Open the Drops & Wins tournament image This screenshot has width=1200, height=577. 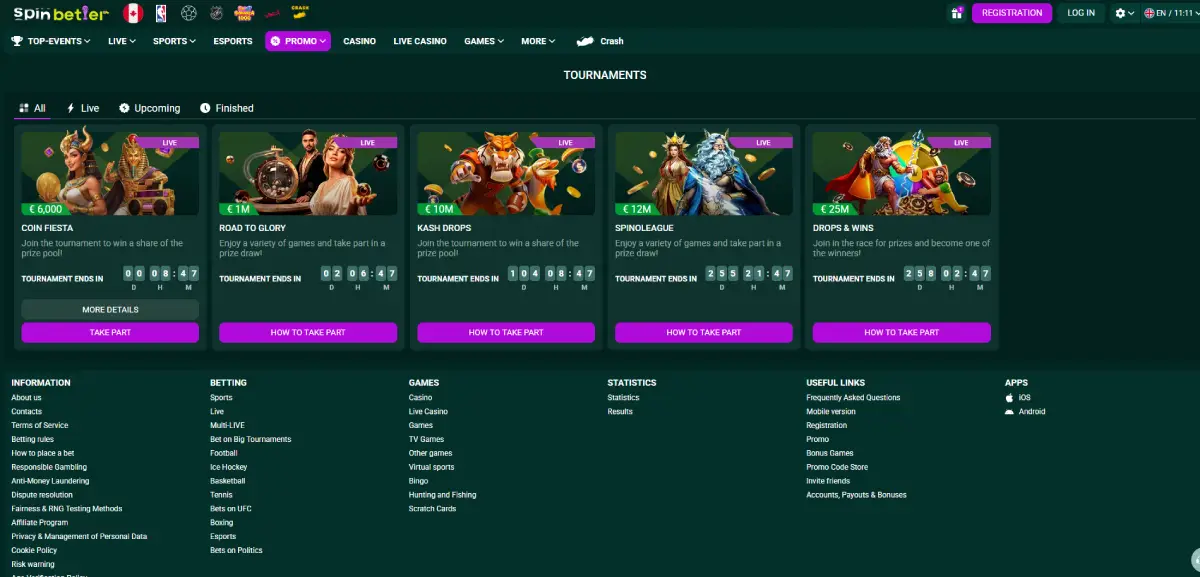pos(902,172)
